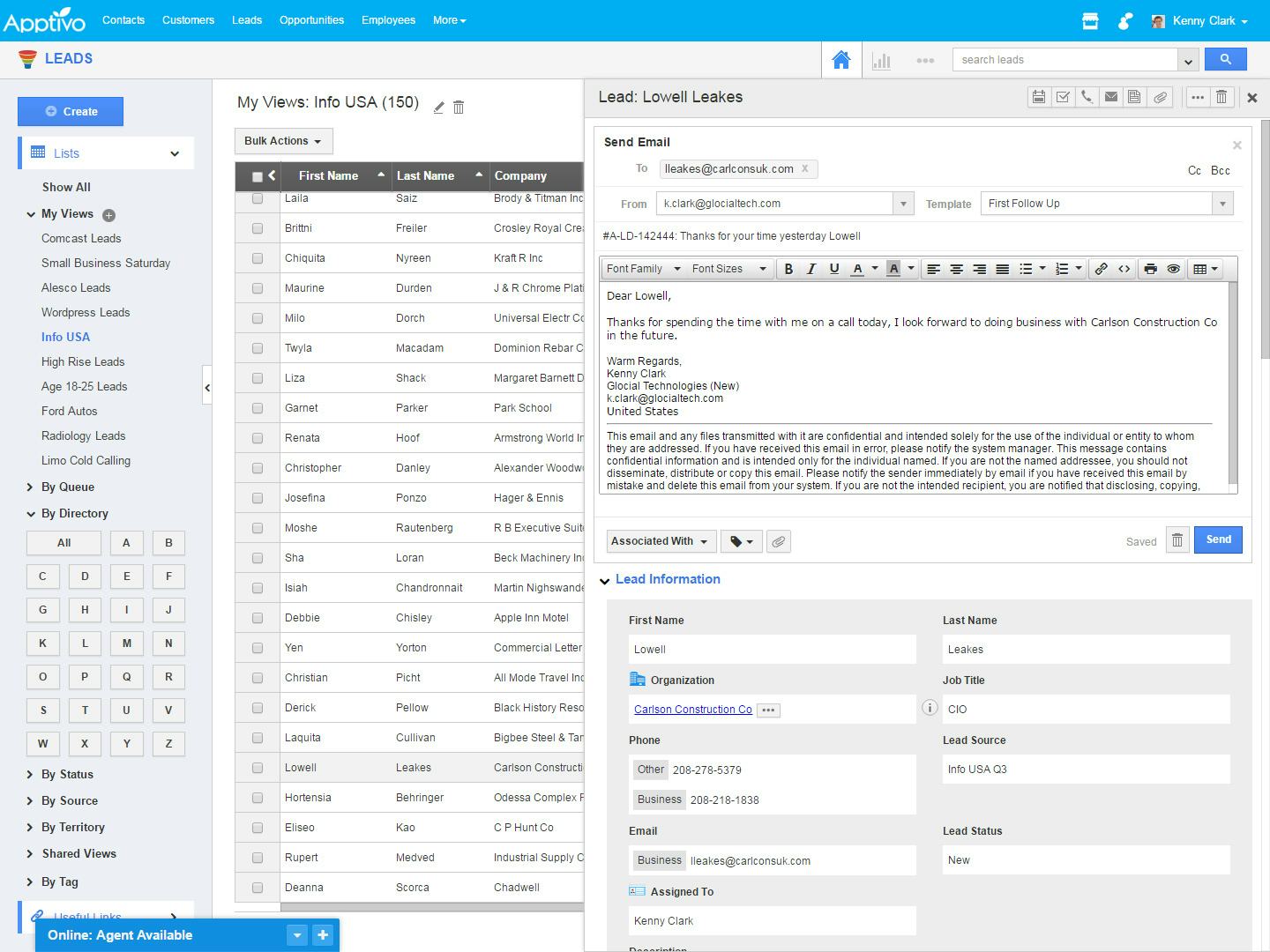Open the Font Family dropdown
This screenshot has width=1270, height=952.
point(643,269)
